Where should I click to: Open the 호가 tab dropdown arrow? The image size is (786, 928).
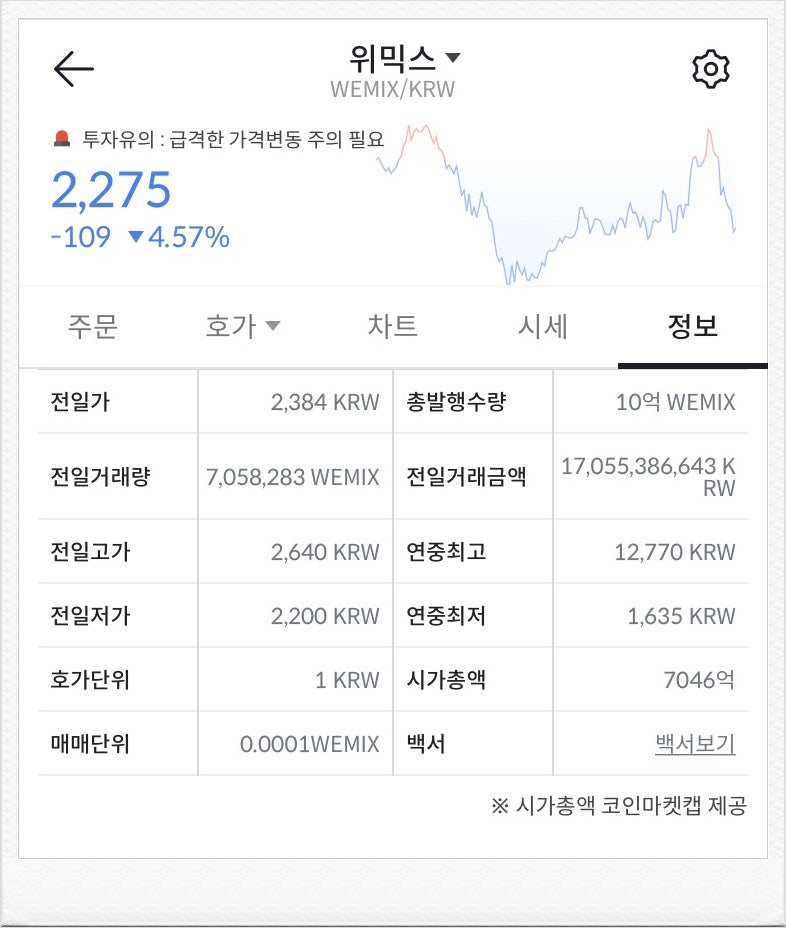pos(273,326)
